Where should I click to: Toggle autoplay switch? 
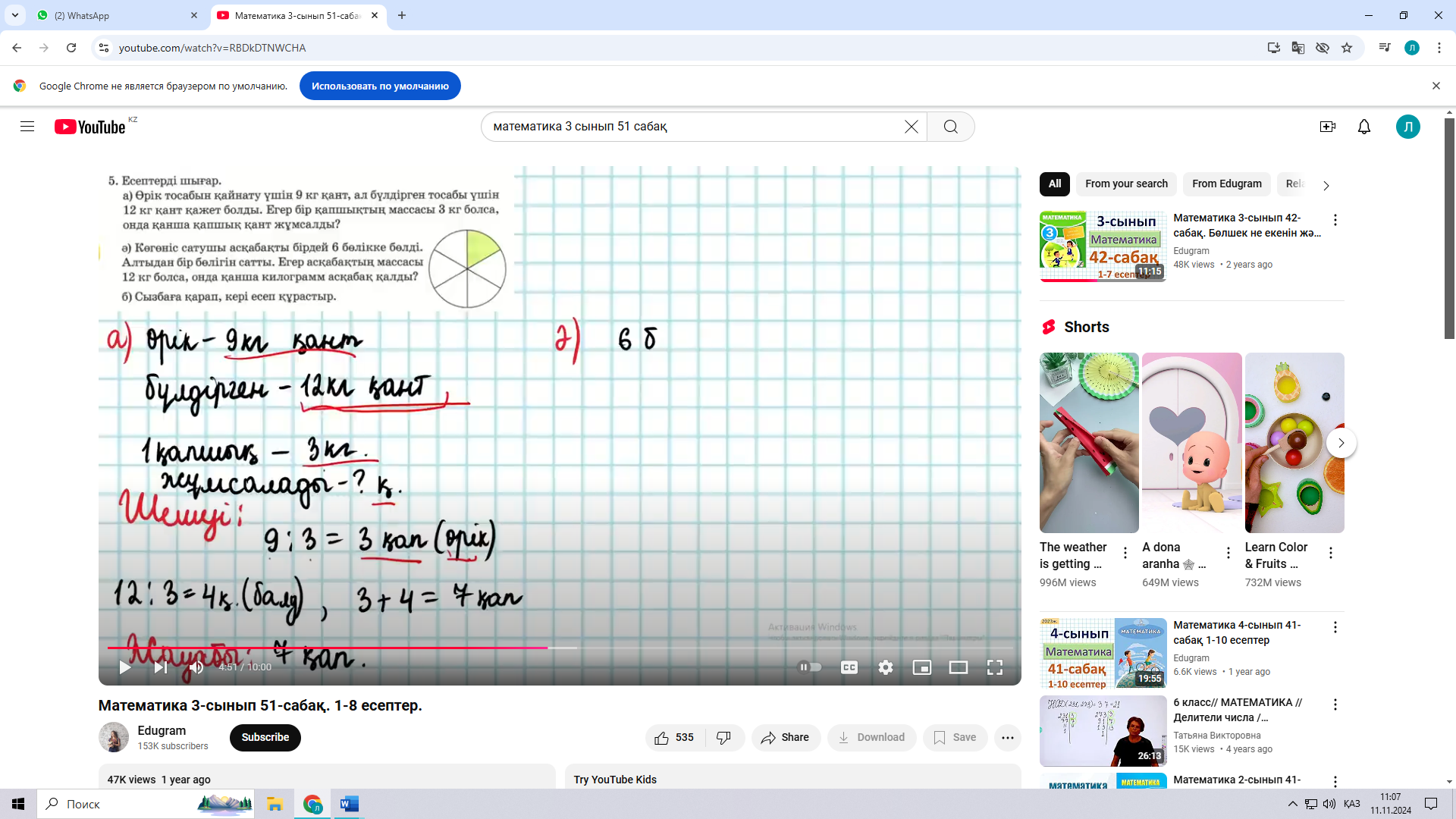click(810, 667)
